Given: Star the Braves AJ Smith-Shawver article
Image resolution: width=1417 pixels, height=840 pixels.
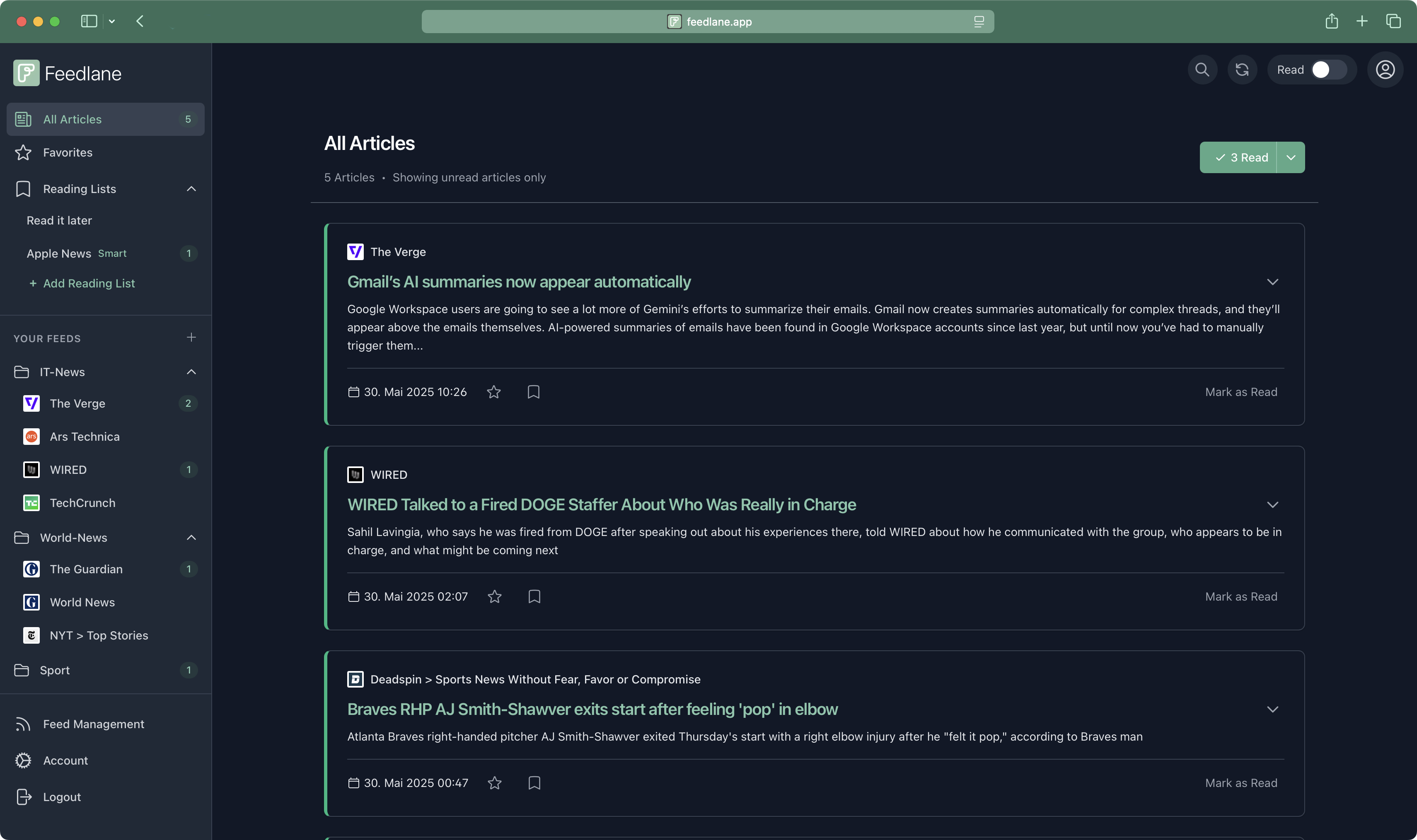Looking at the screenshot, I should 494,782.
